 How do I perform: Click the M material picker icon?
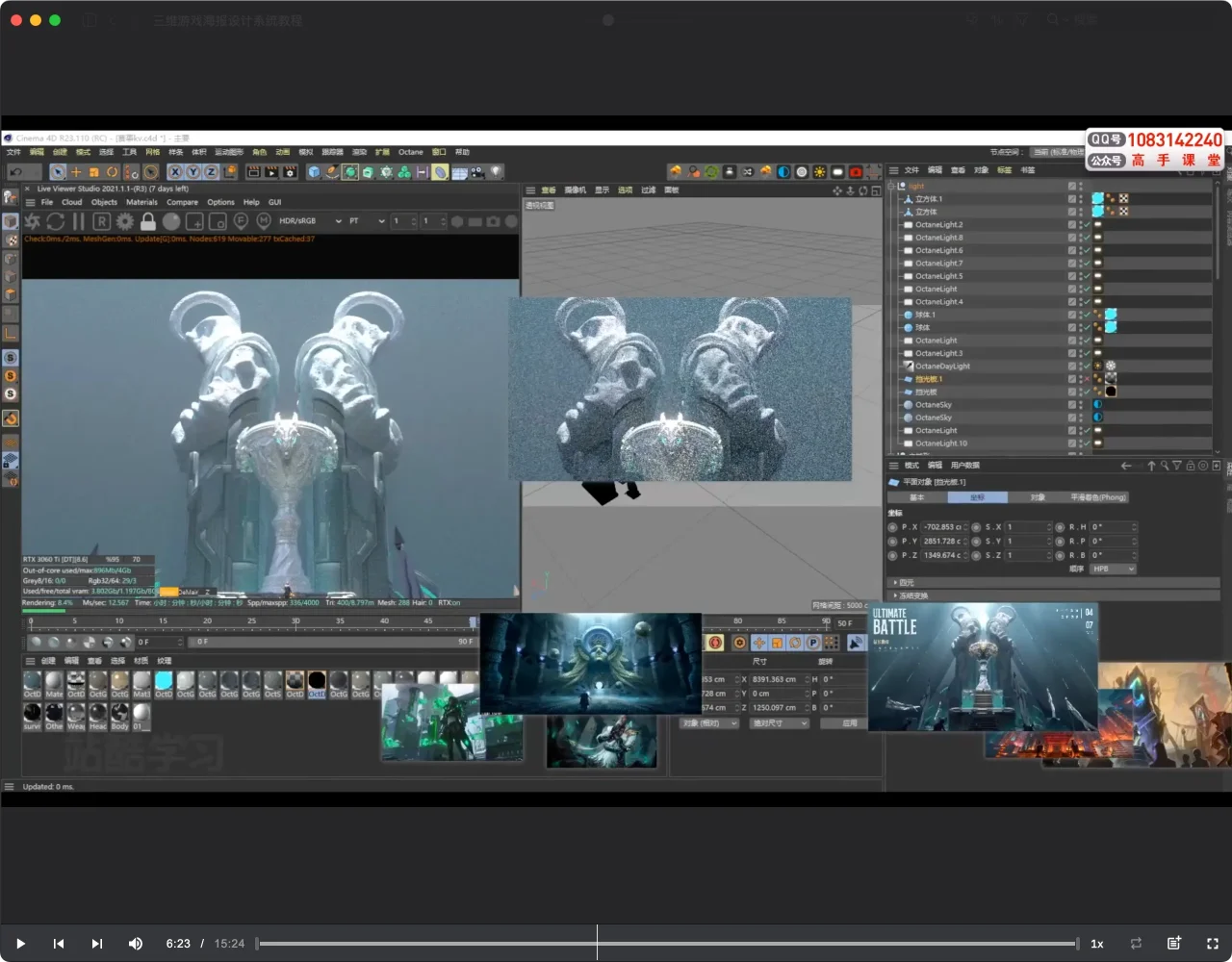(263, 221)
